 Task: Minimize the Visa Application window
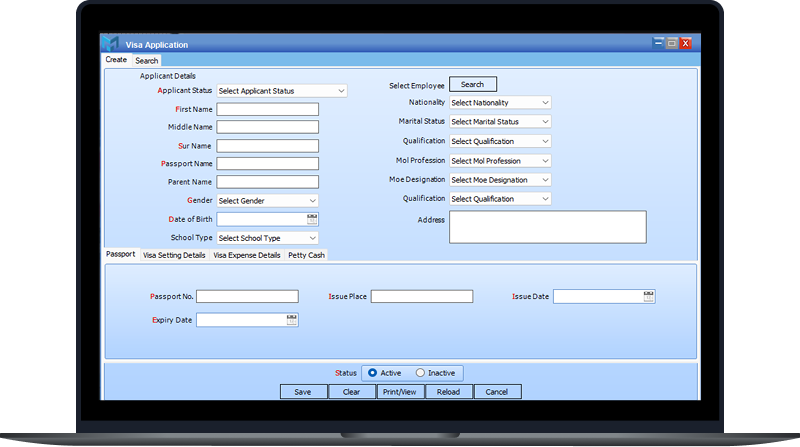click(658, 43)
